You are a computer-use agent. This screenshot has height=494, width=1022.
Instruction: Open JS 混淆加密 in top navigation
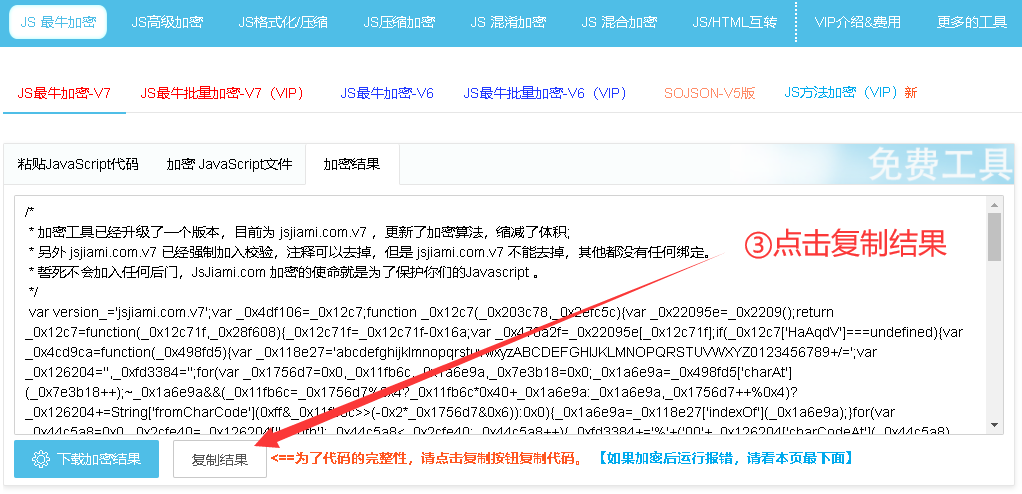click(508, 22)
